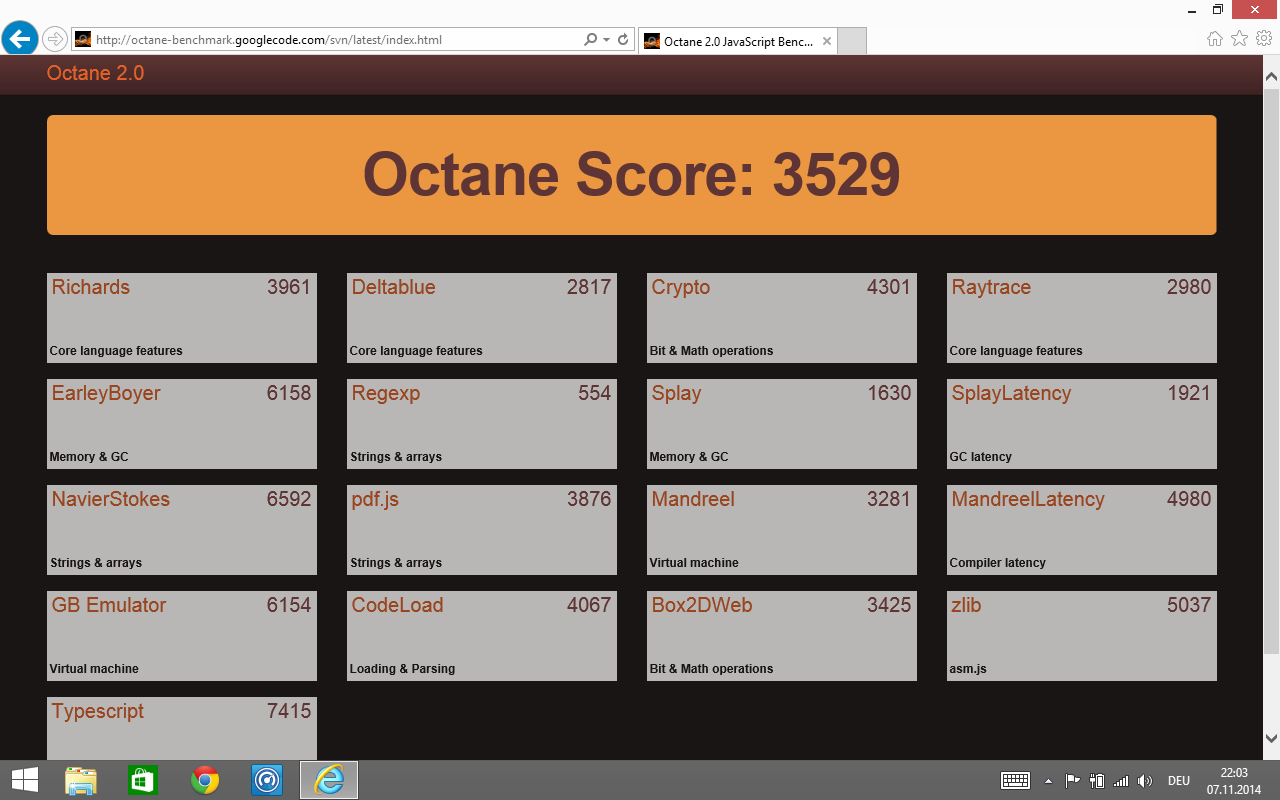Open the GB Emulator benchmark link

click(109, 605)
